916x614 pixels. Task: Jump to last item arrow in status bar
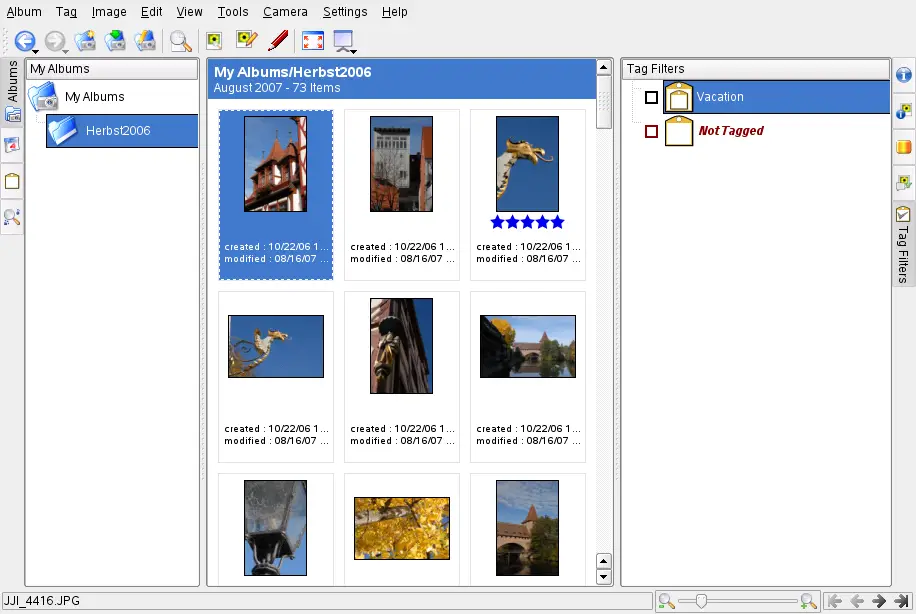(x=901, y=601)
